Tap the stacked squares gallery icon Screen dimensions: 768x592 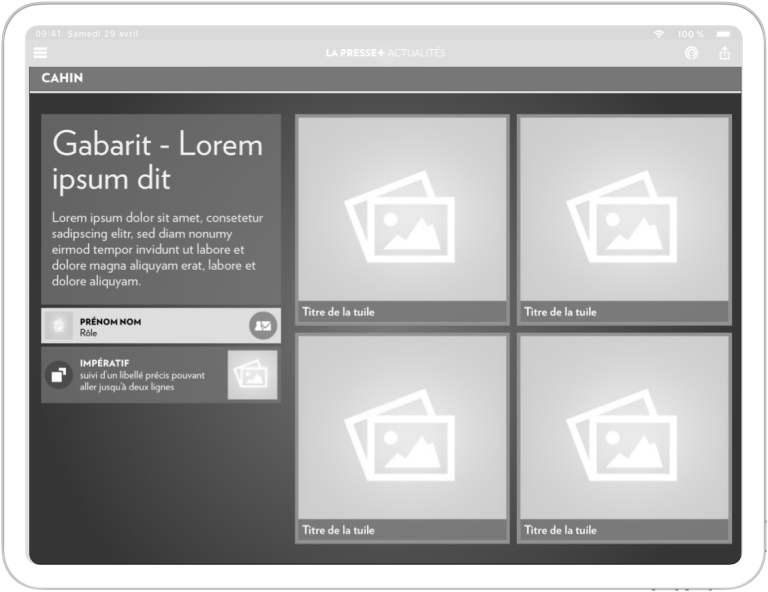[x=58, y=375]
